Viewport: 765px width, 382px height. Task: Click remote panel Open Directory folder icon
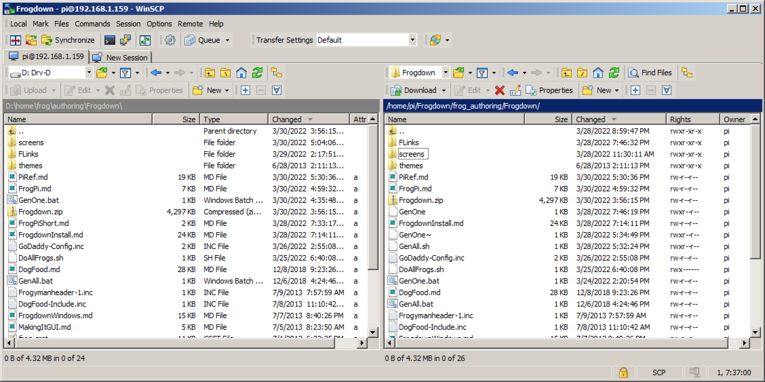click(459, 73)
